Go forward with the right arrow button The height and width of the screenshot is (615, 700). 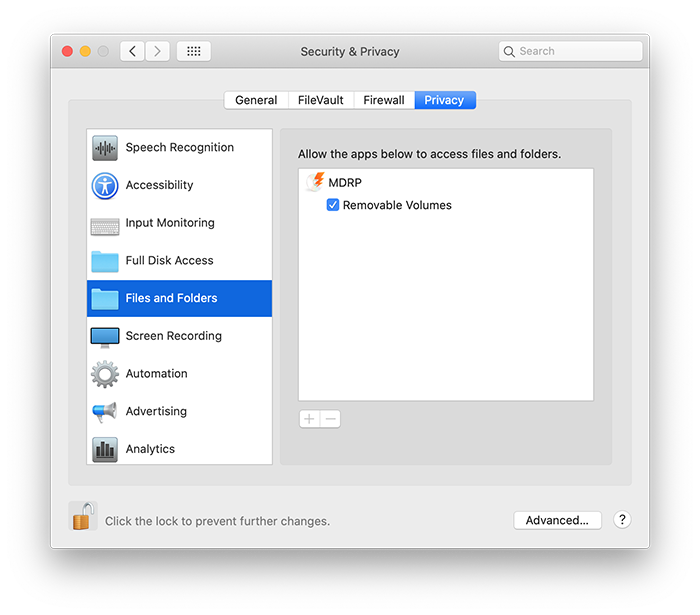pos(157,51)
